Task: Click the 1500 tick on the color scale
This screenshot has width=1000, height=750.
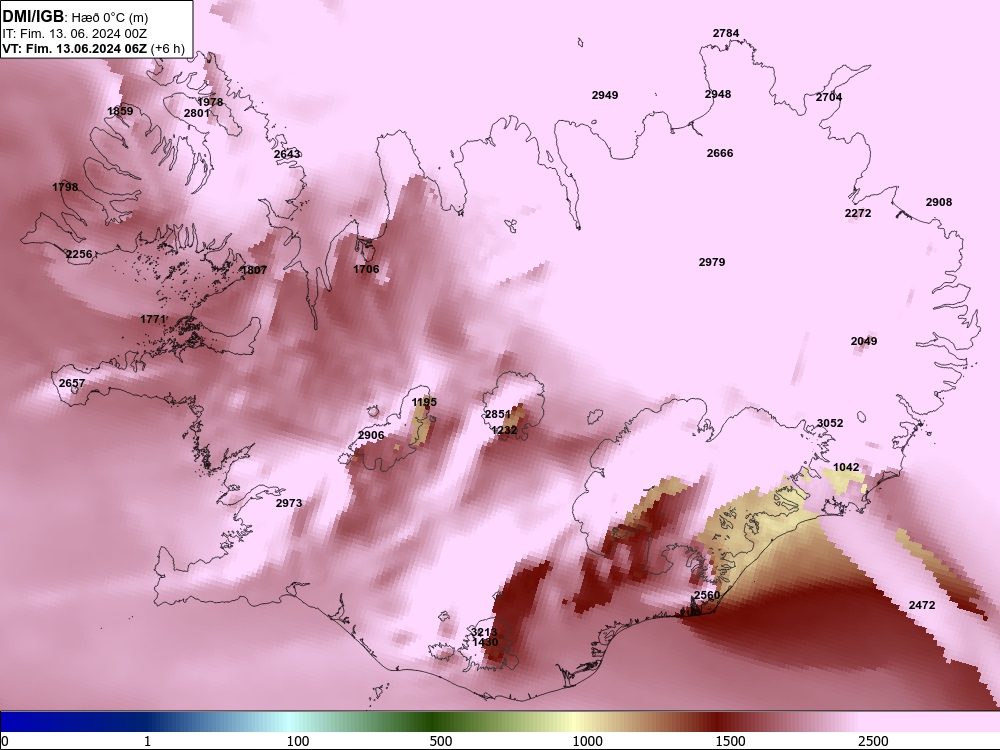Action: (730, 741)
